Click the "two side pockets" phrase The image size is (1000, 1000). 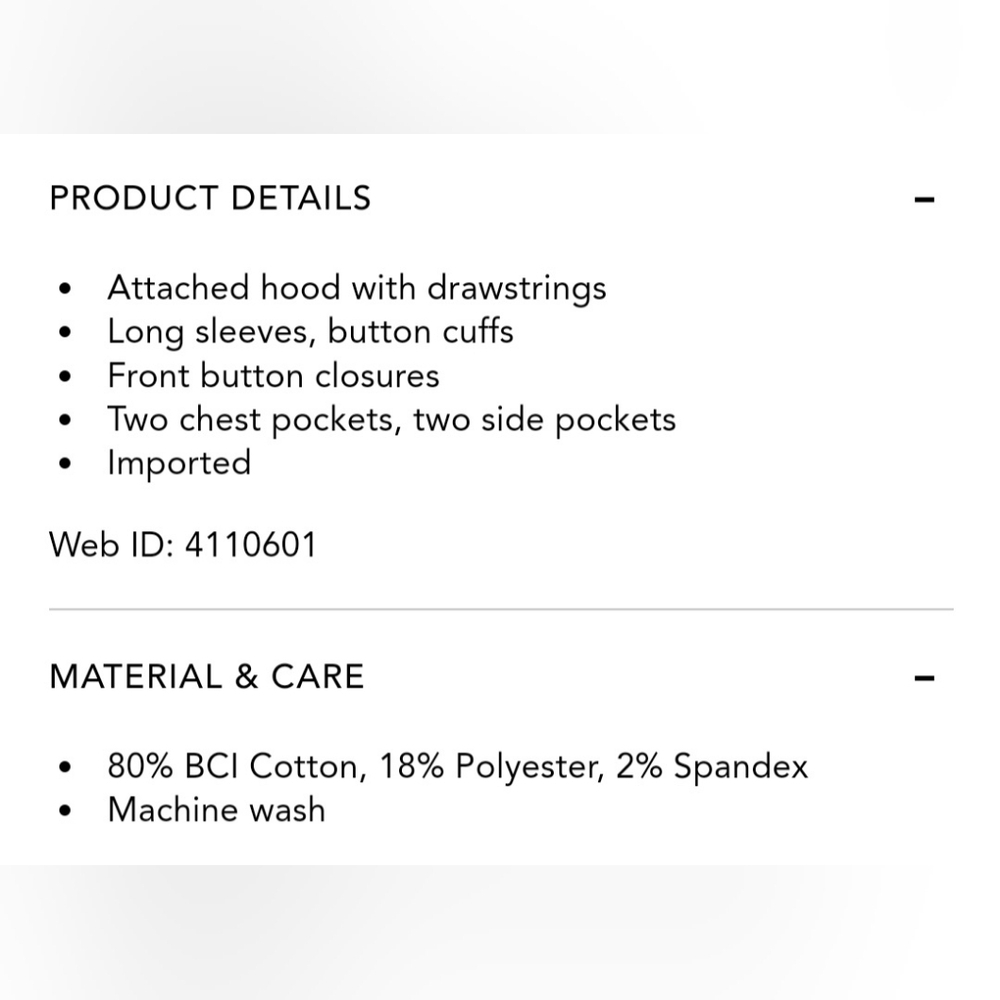tap(545, 420)
